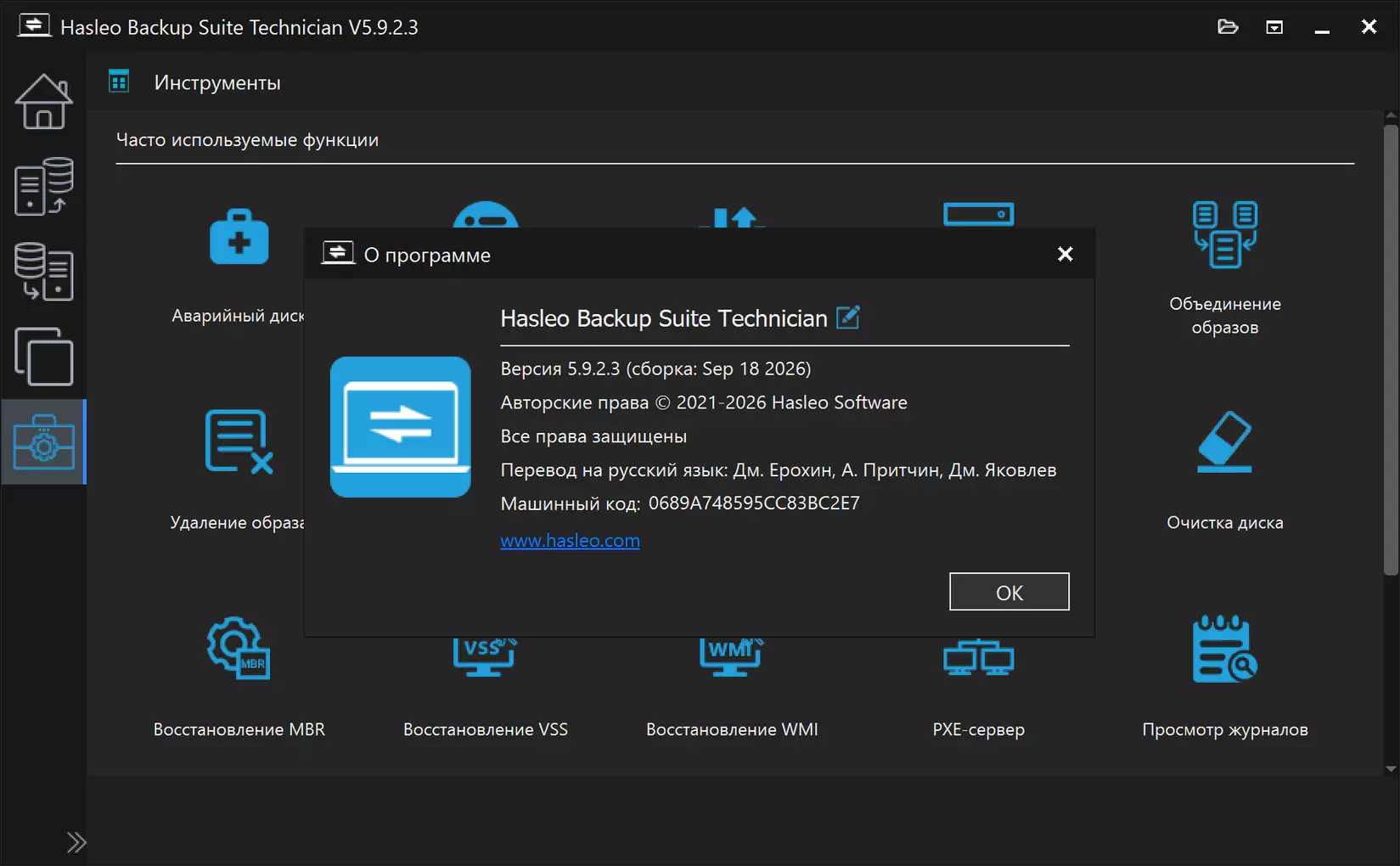This screenshot has width=1400, height=866.
Task: Open the Backup sidebar icon
Action: pyautogui.click(x=43, y=187)
